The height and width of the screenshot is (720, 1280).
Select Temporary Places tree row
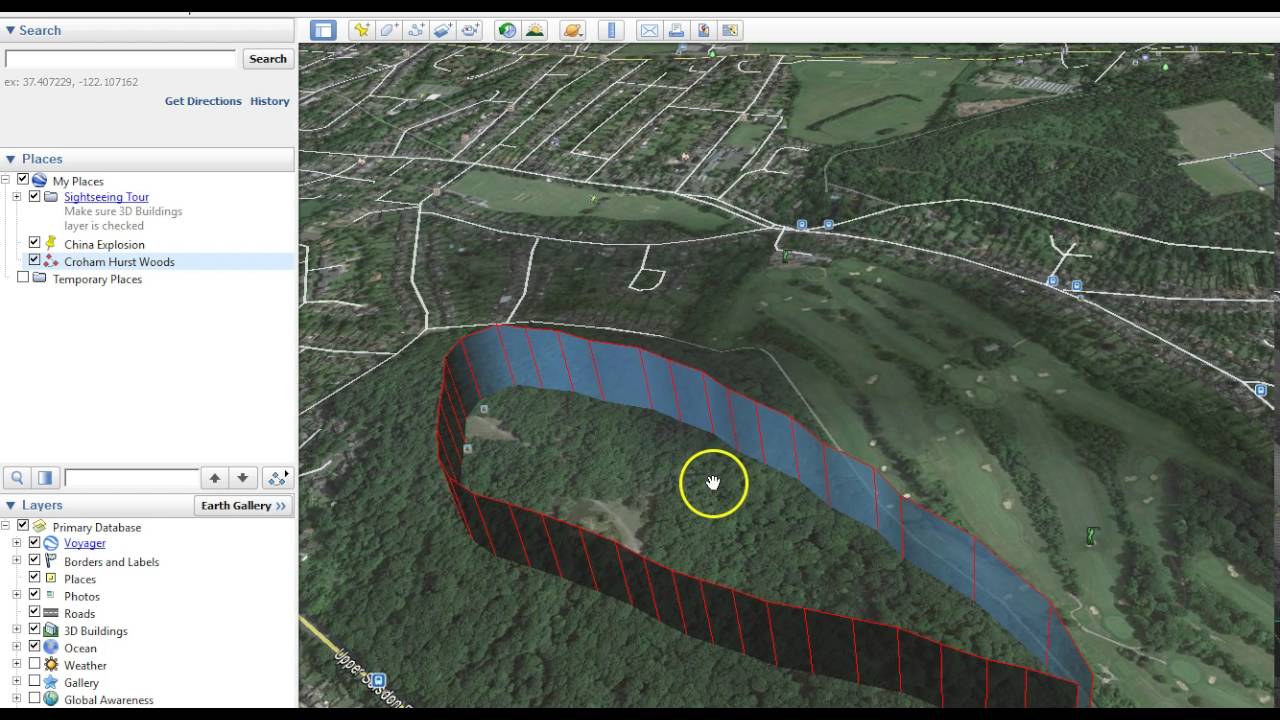97,279
